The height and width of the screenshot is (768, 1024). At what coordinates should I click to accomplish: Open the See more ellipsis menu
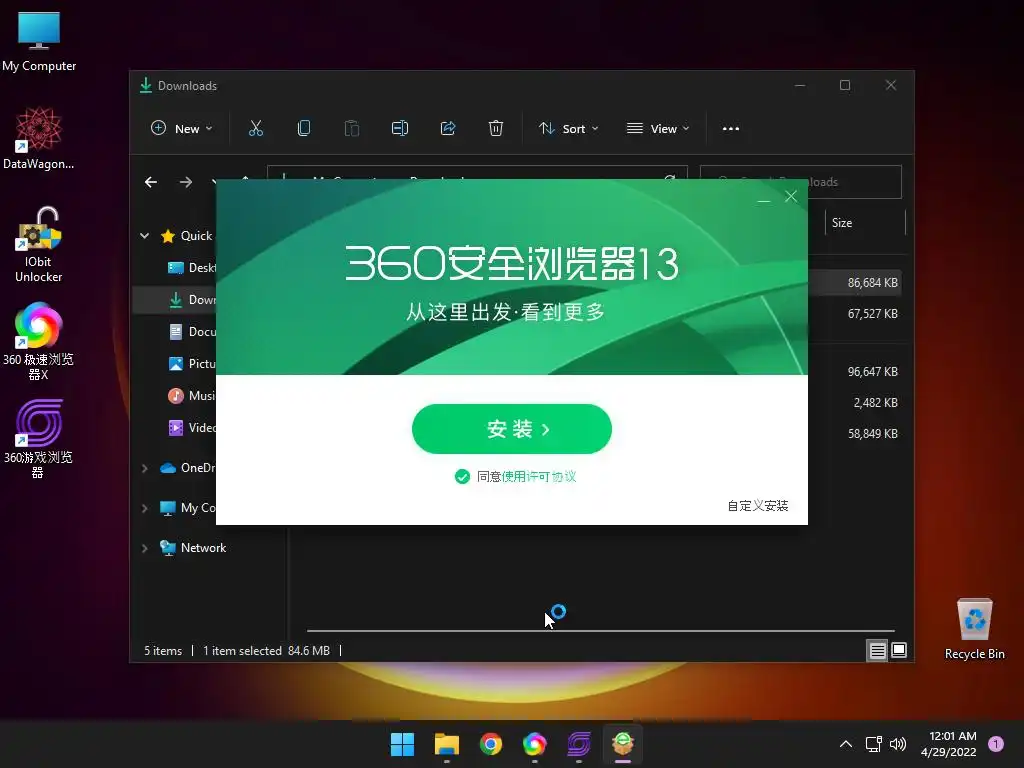click(731, 129)
